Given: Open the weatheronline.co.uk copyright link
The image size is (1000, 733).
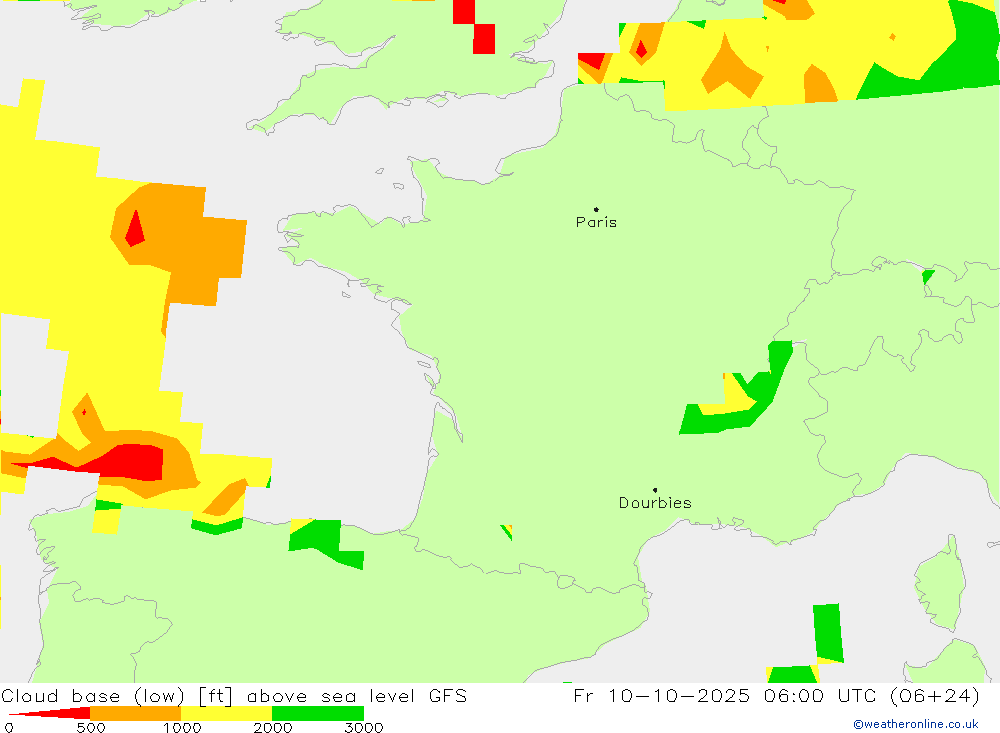Looking at the screenshot, I should (x=916, y=724).
